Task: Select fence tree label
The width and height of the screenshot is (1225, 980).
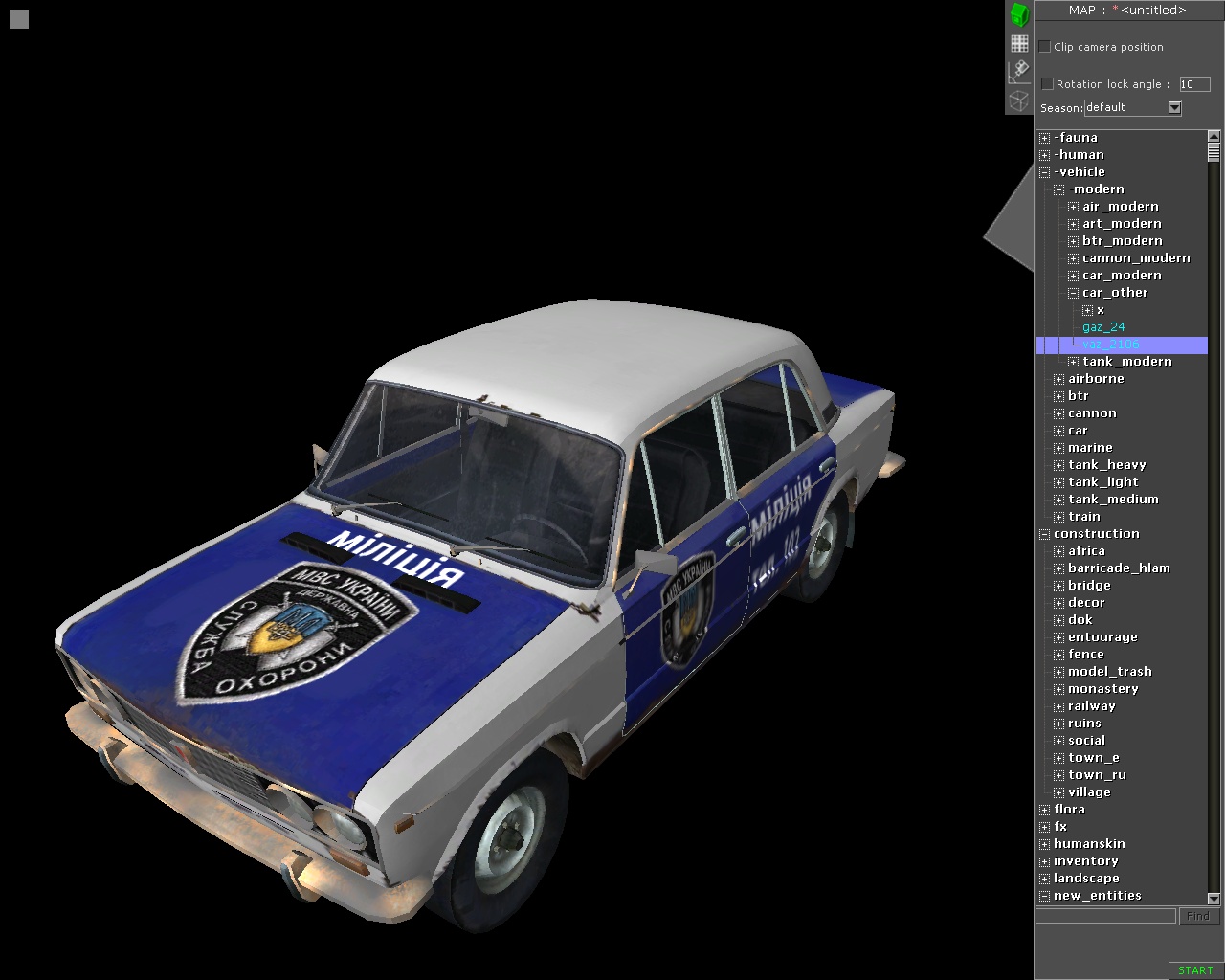Action: click(1086, 655)
